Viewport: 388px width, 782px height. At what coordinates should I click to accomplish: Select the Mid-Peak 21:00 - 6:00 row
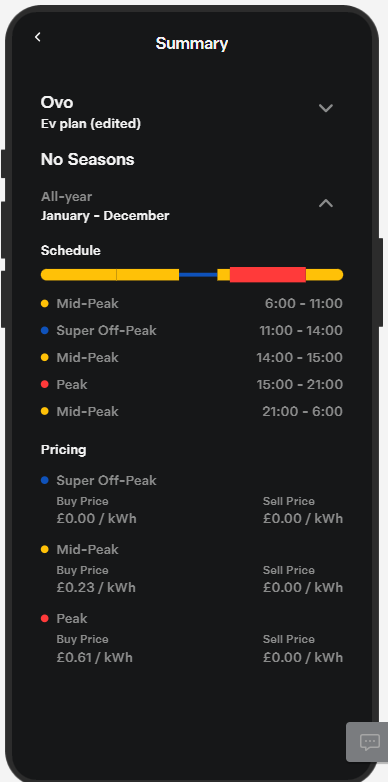point(192,411)
